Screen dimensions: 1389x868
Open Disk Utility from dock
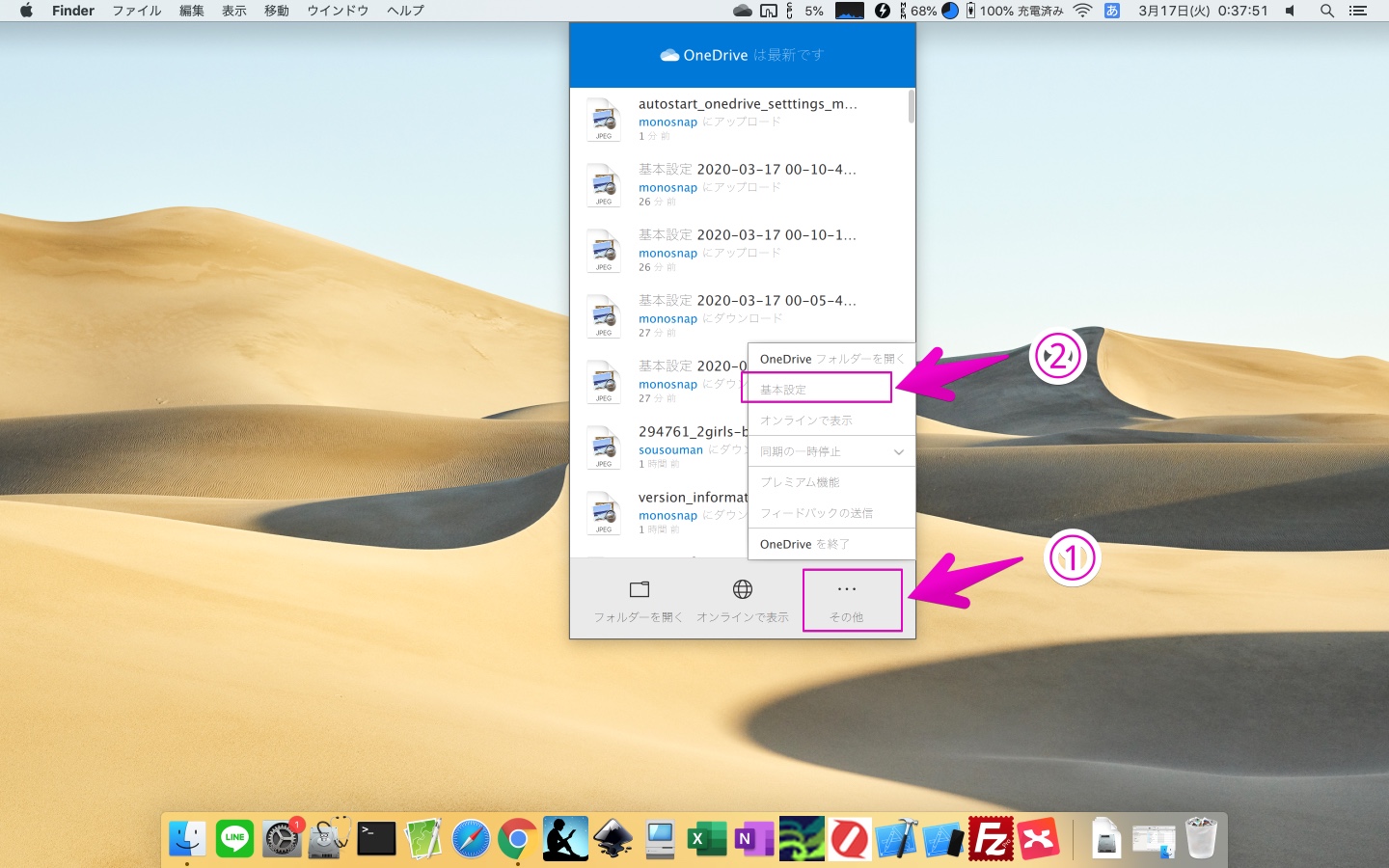(x=329, y=838)
